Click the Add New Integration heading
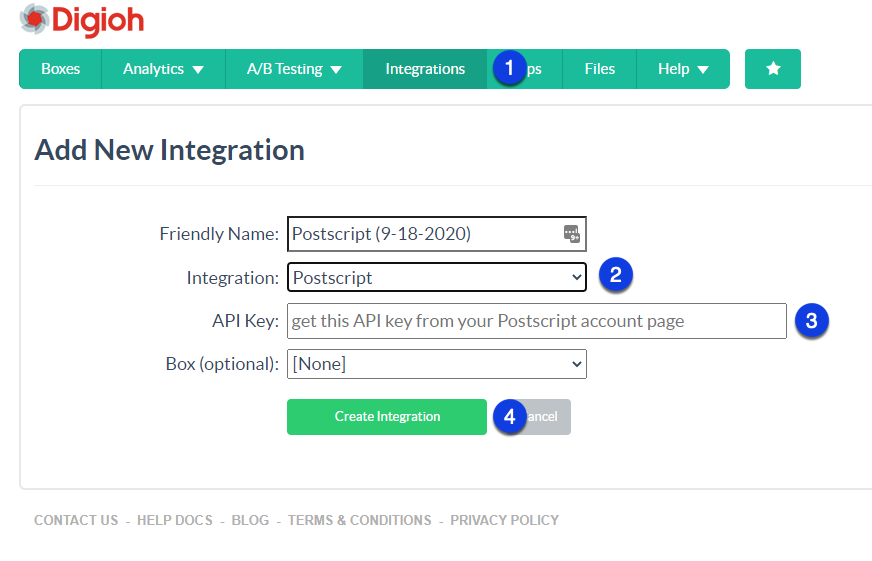 (170, 150)
